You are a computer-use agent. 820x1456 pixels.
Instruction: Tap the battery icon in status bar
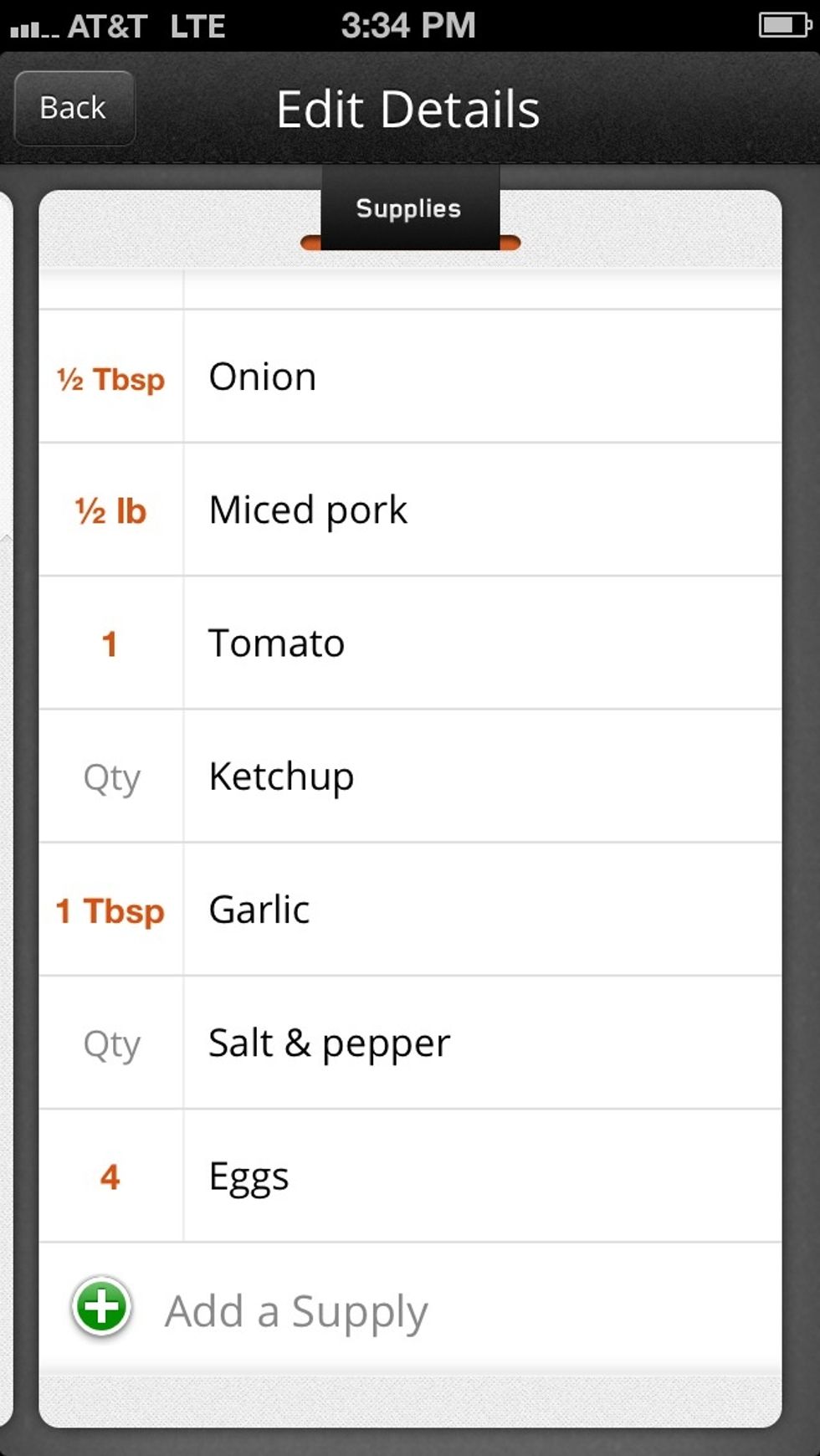pyautogui.click(x=784, y=25)
